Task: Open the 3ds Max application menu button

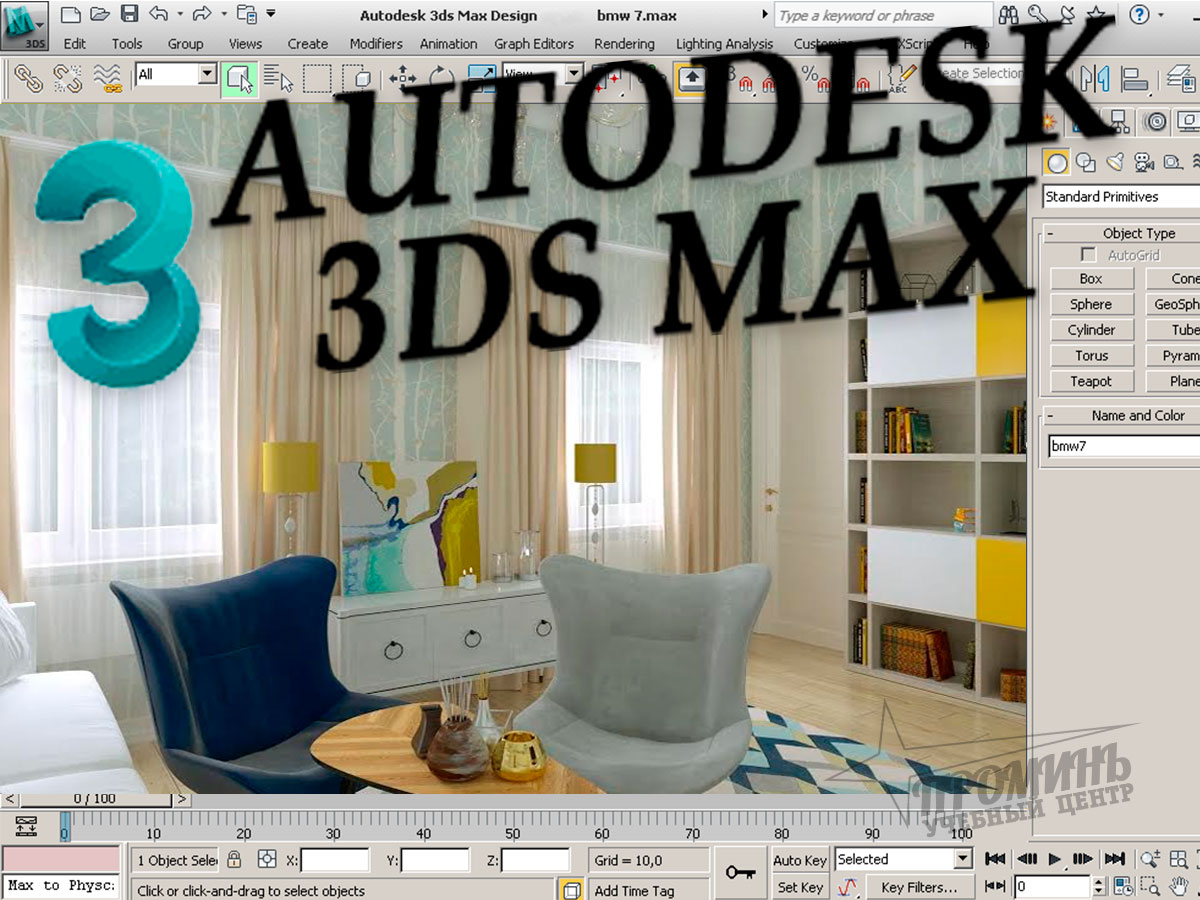Action: coord(25,27)
